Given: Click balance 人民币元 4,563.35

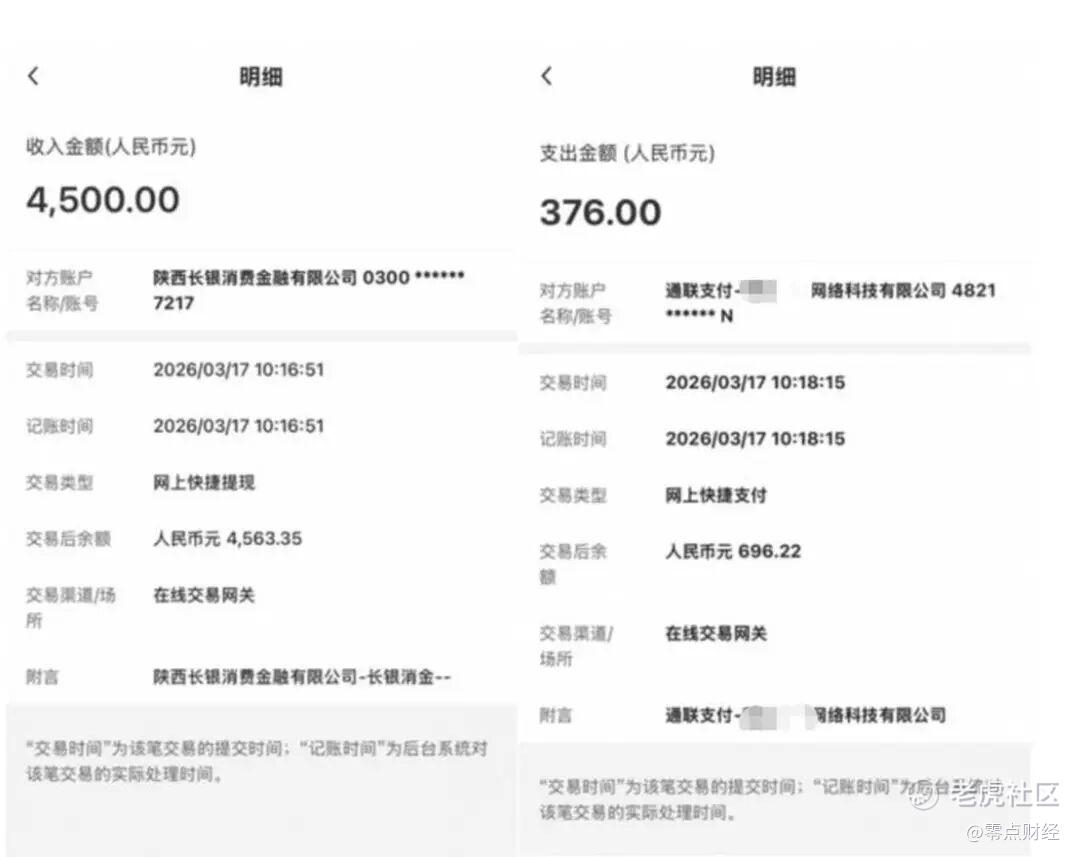Looking at the screenshot, I should tap(227, 539).
